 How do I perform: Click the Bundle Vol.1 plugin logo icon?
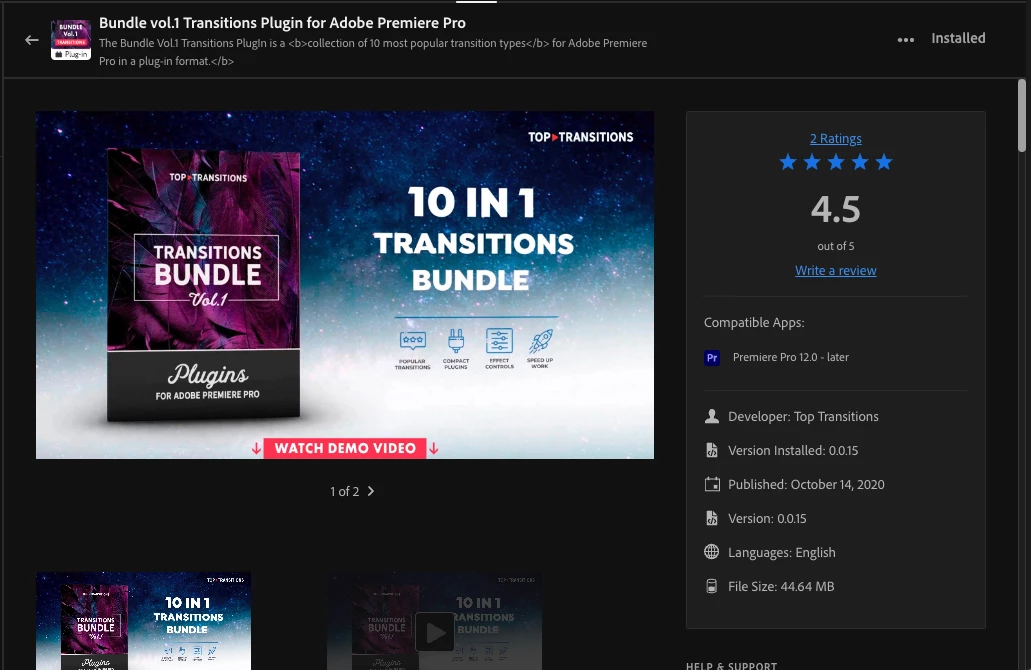click(71, 40)
